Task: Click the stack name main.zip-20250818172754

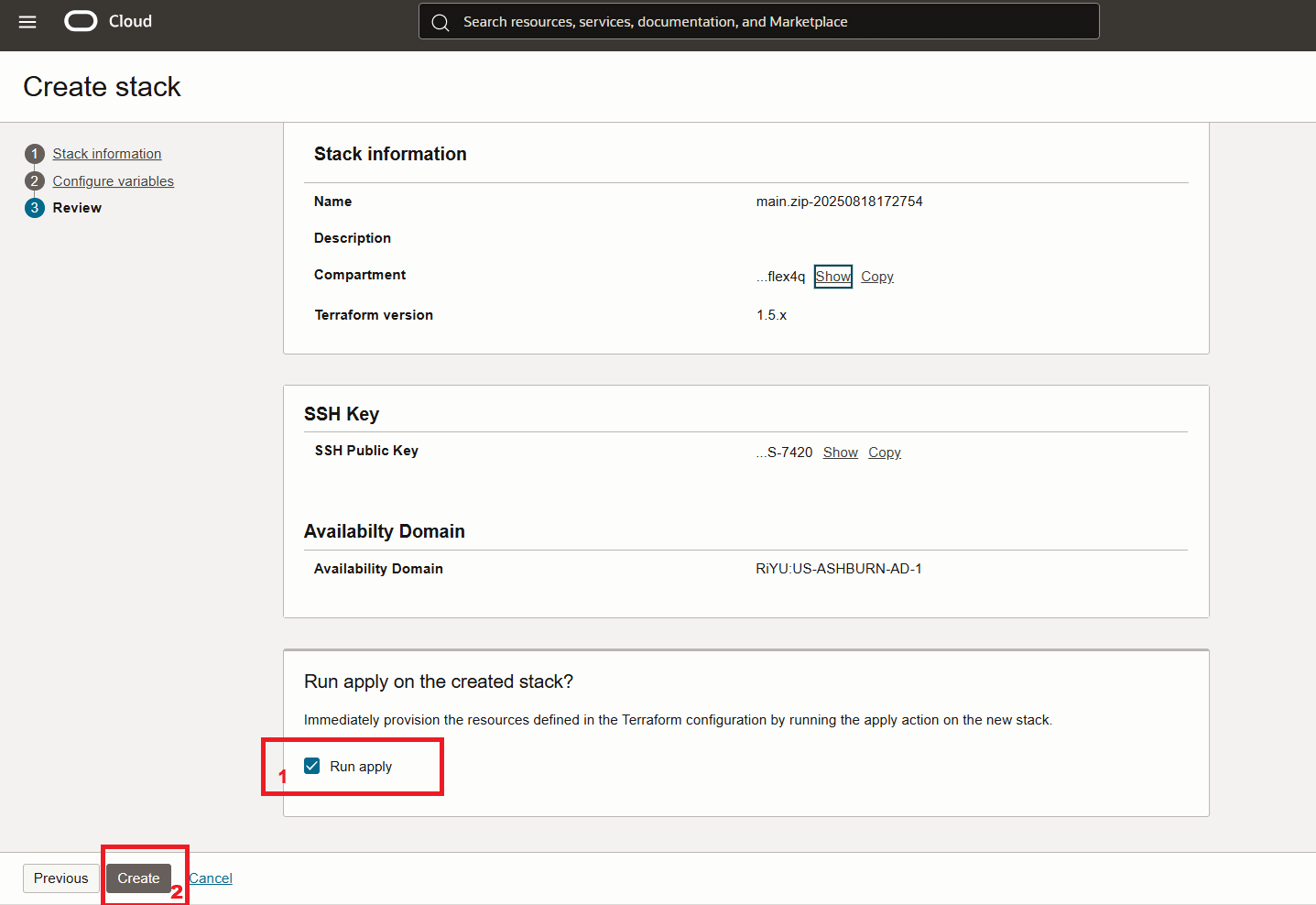Action: click(x=840, y=202)
